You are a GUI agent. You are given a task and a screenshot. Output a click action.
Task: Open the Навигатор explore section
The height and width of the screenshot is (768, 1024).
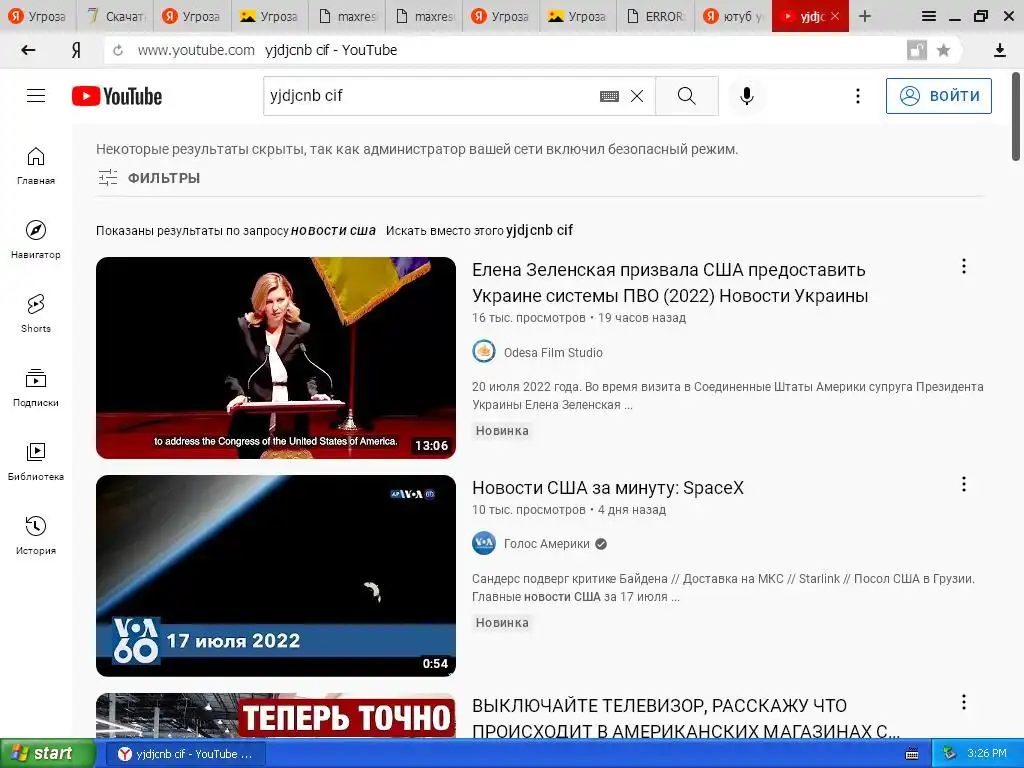click(x=36, y=240)
